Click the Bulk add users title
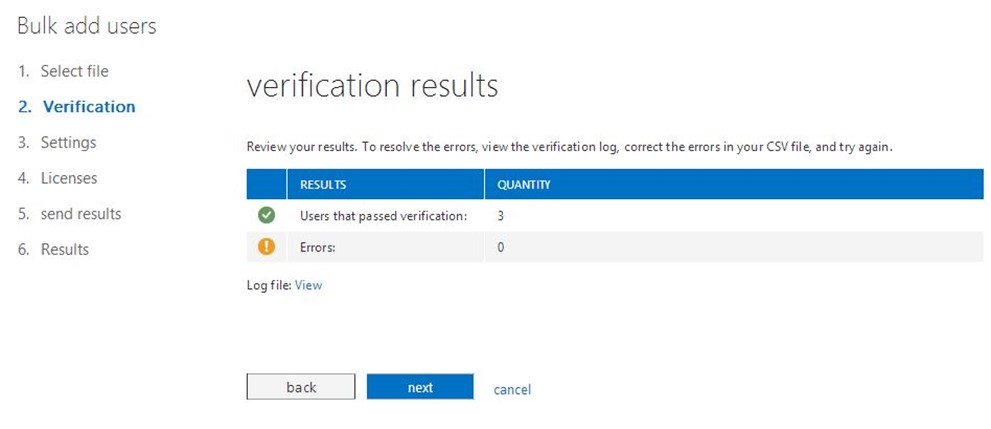Viewport: 991px width, 429px height. coord(87,27)
